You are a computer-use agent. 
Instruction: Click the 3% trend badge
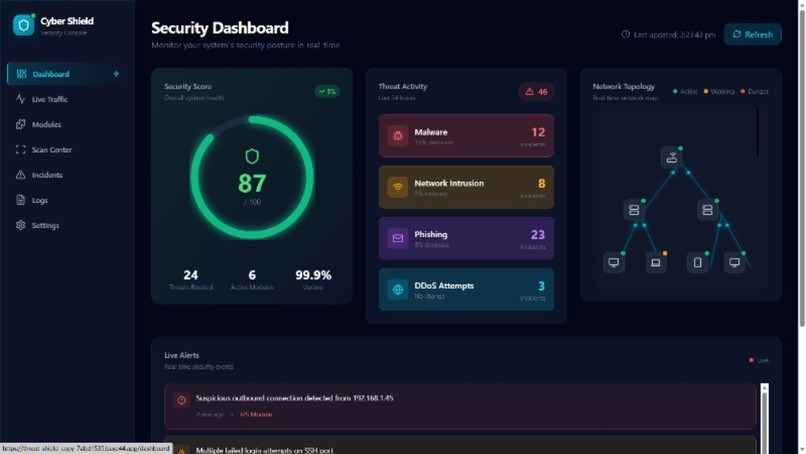pyautogui.click(x=327, y=92)
